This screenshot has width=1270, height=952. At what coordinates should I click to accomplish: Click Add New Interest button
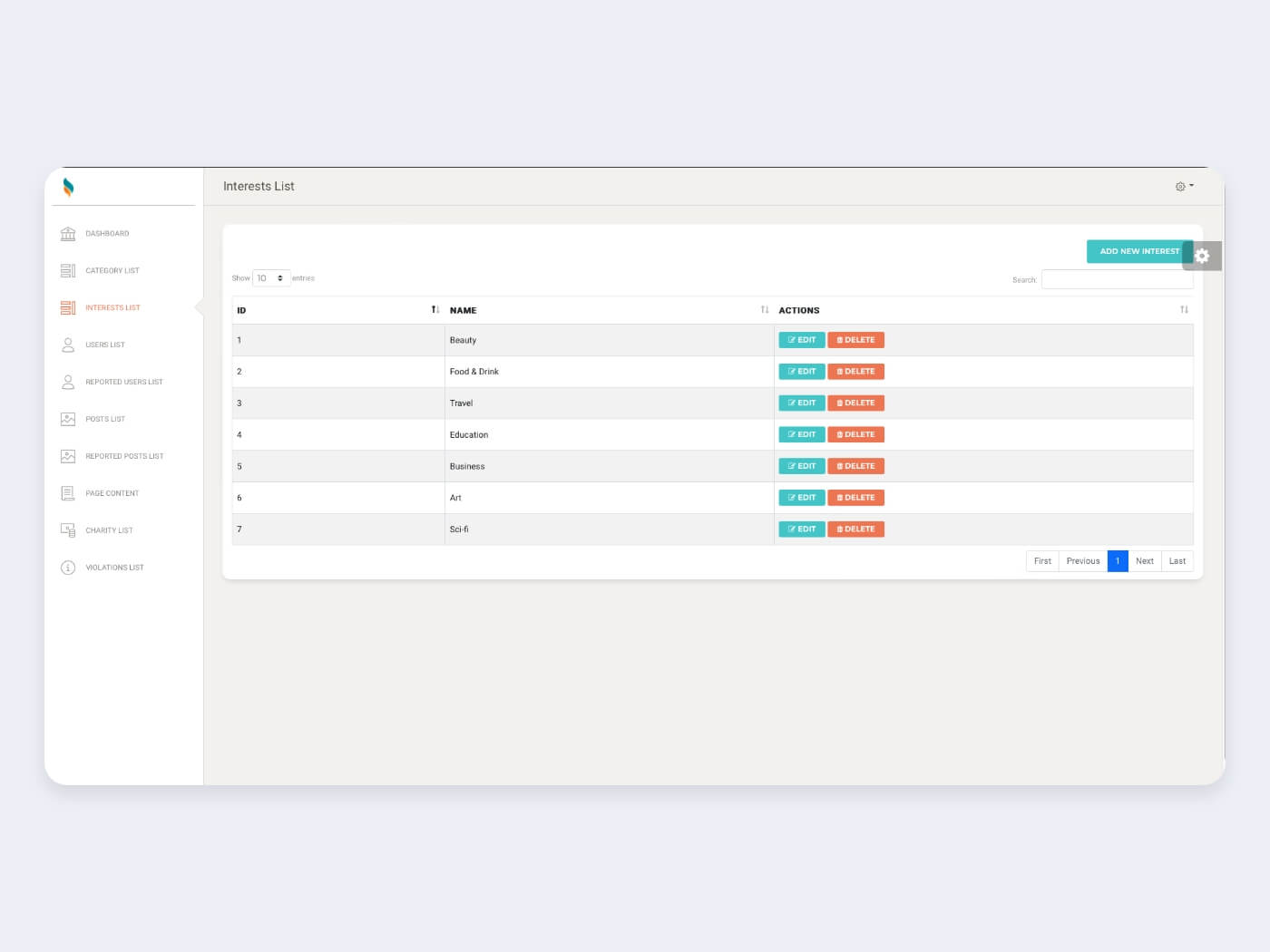coord(1138,252)
